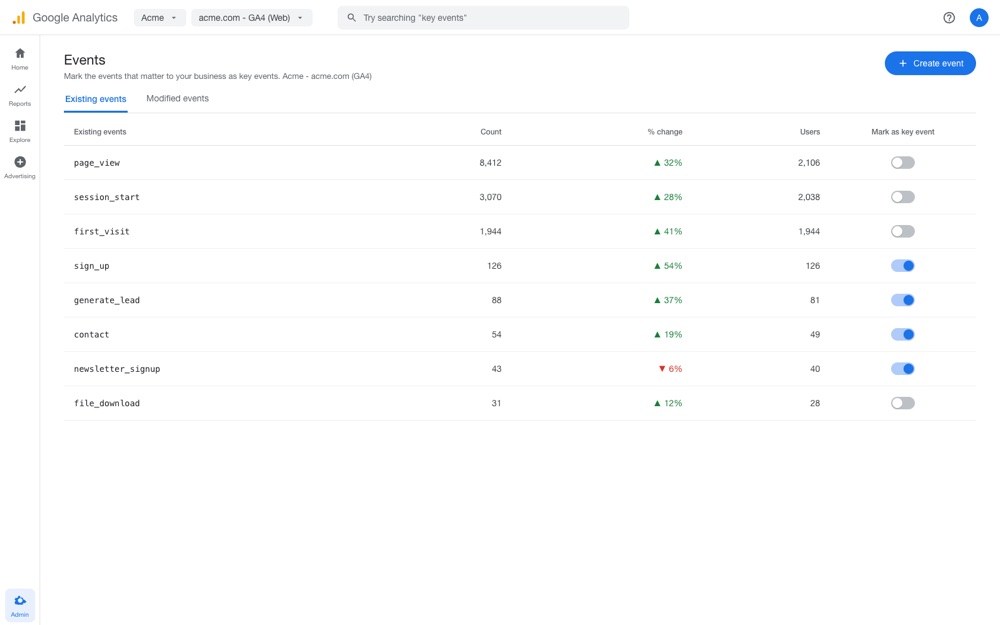
Task: Switch to the Existing events tab
Action: click(x=96, y=99)
